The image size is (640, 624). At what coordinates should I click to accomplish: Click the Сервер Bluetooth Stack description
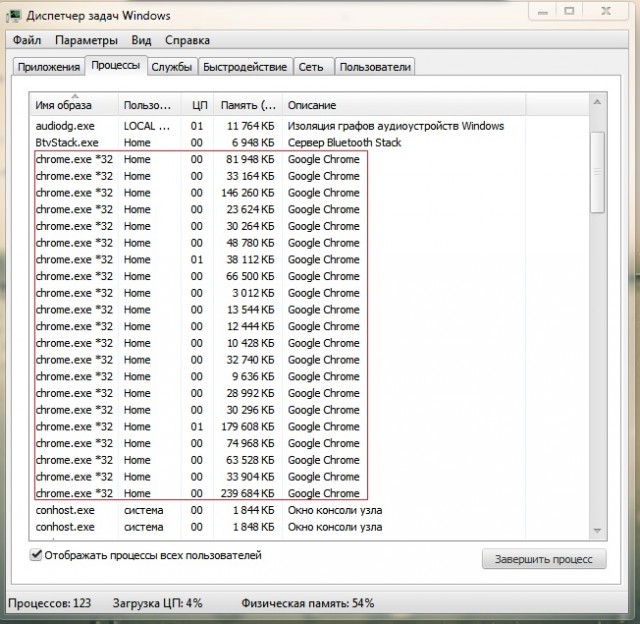344,143
